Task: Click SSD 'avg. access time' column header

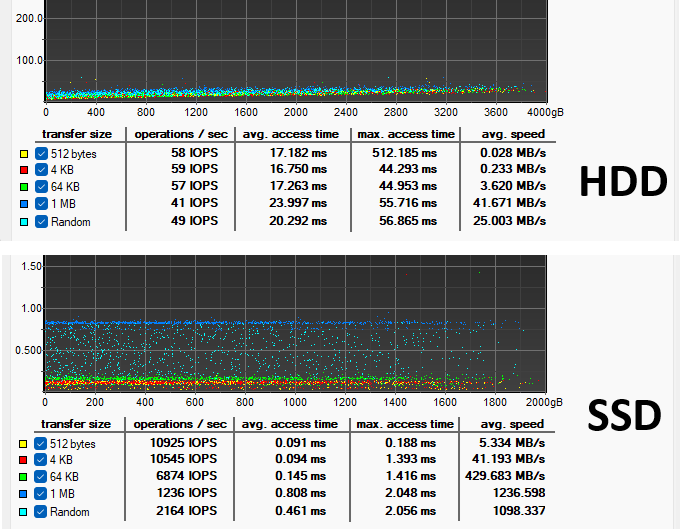Action: (290, 424)
